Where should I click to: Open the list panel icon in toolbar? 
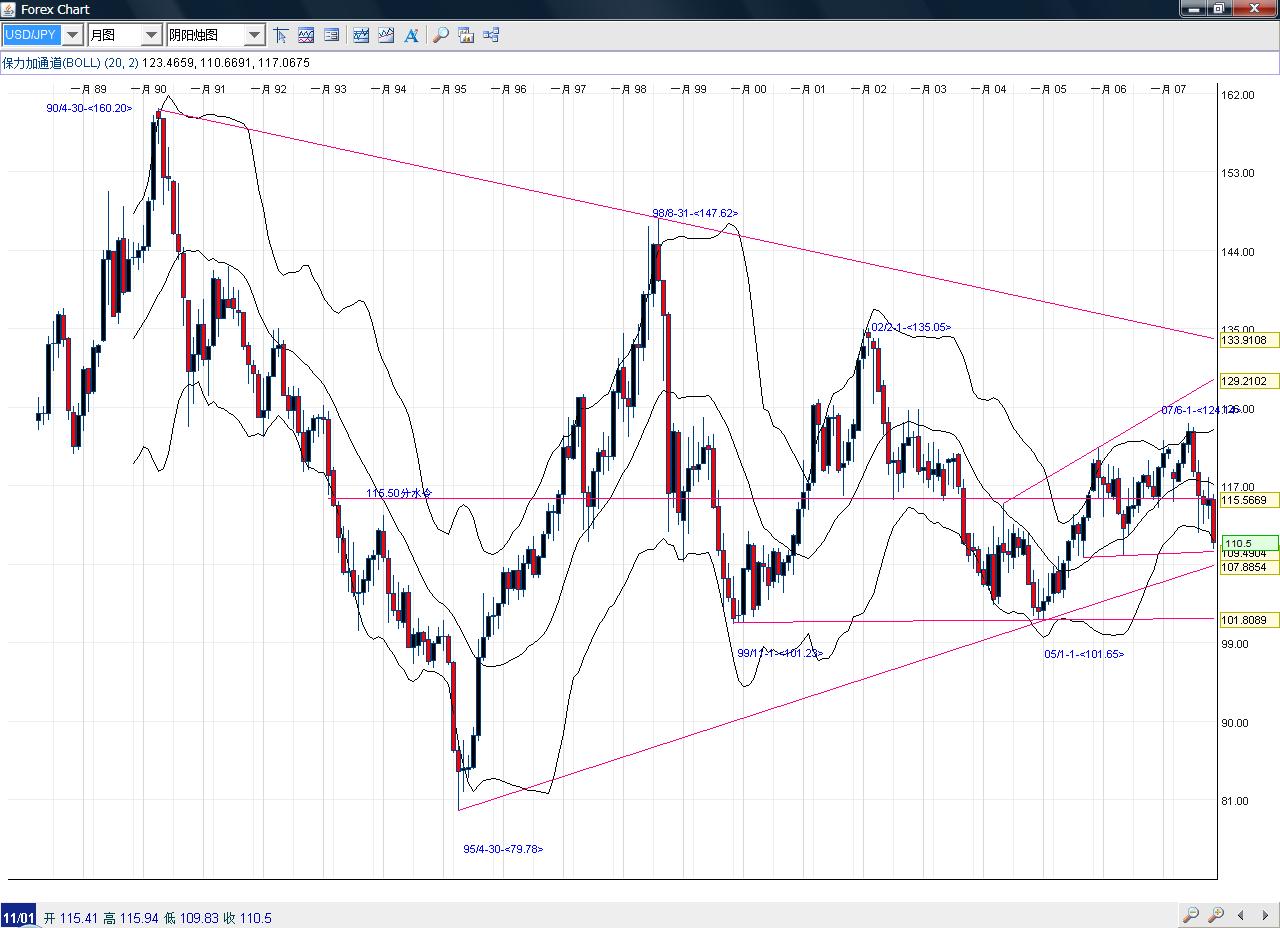332,35
